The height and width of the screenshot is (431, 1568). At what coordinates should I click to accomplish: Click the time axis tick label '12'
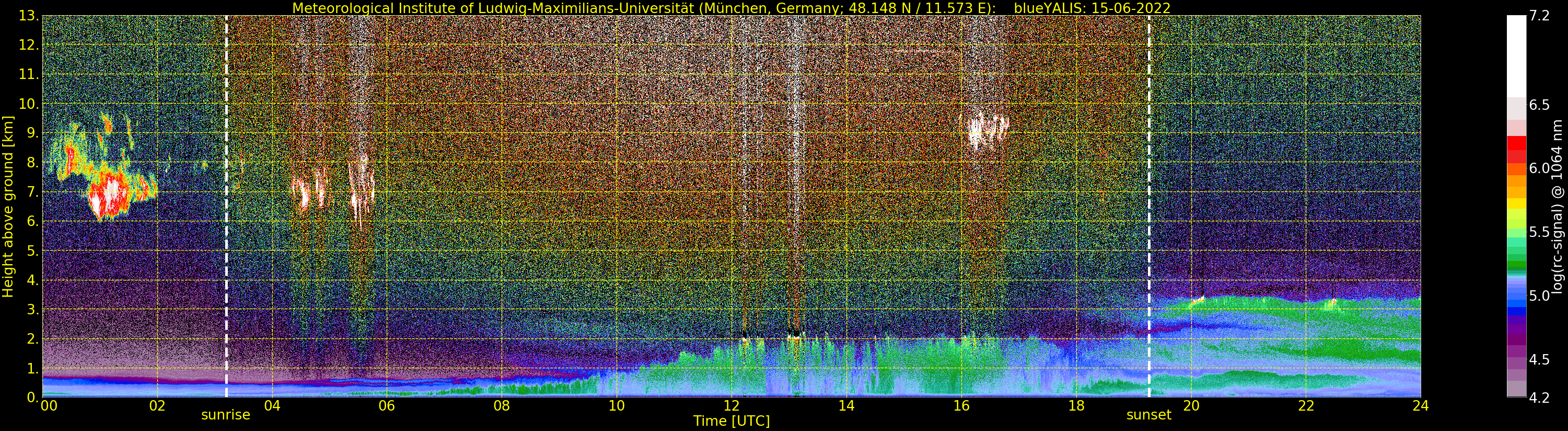click(x=731, y=406)
